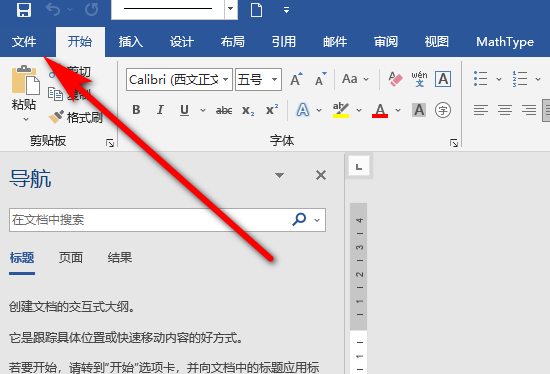Click the 格式刷 format painter
Image resolution: width=550 pixels, height=374 pixels.
[x=76, y=118]
